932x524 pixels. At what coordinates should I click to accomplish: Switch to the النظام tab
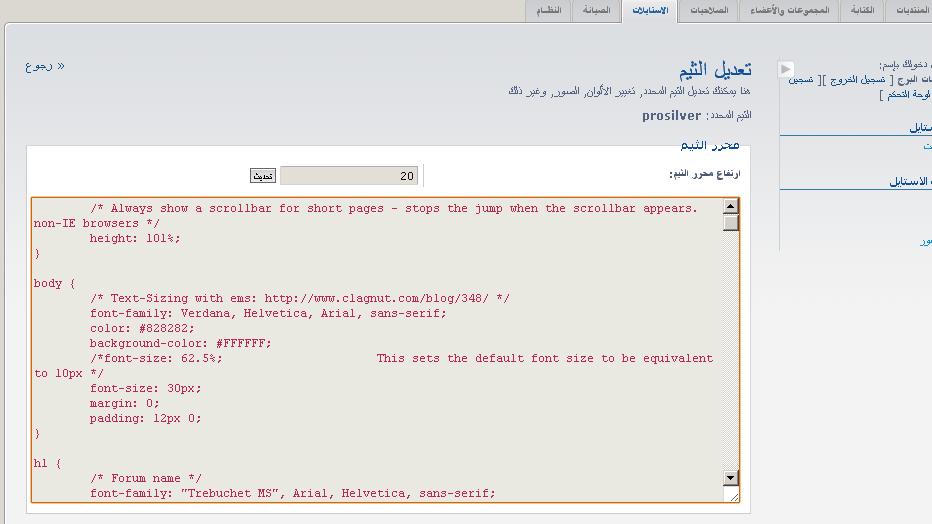click(x=548, y=11)
